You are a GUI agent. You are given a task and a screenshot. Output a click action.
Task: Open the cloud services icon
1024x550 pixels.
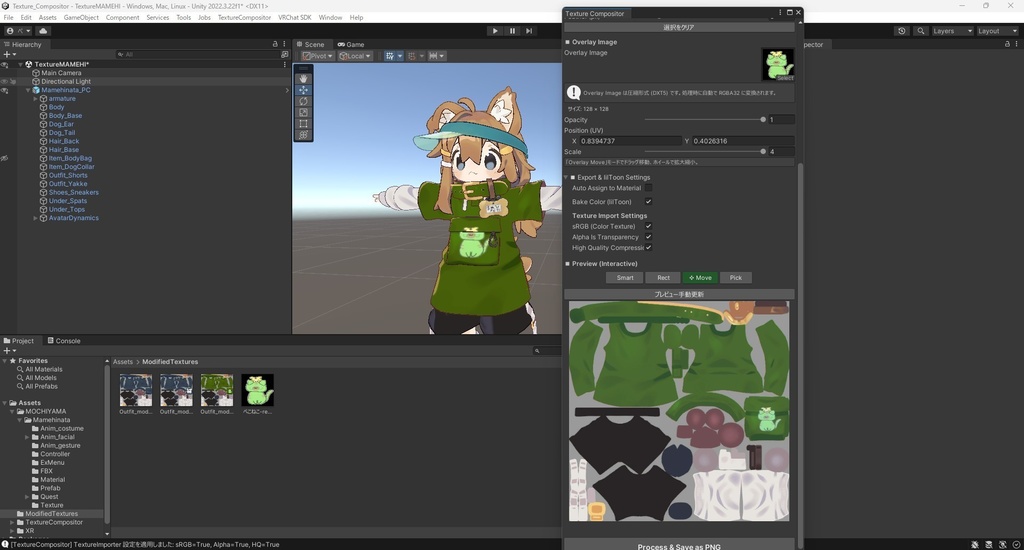click(x=43, y=31)
